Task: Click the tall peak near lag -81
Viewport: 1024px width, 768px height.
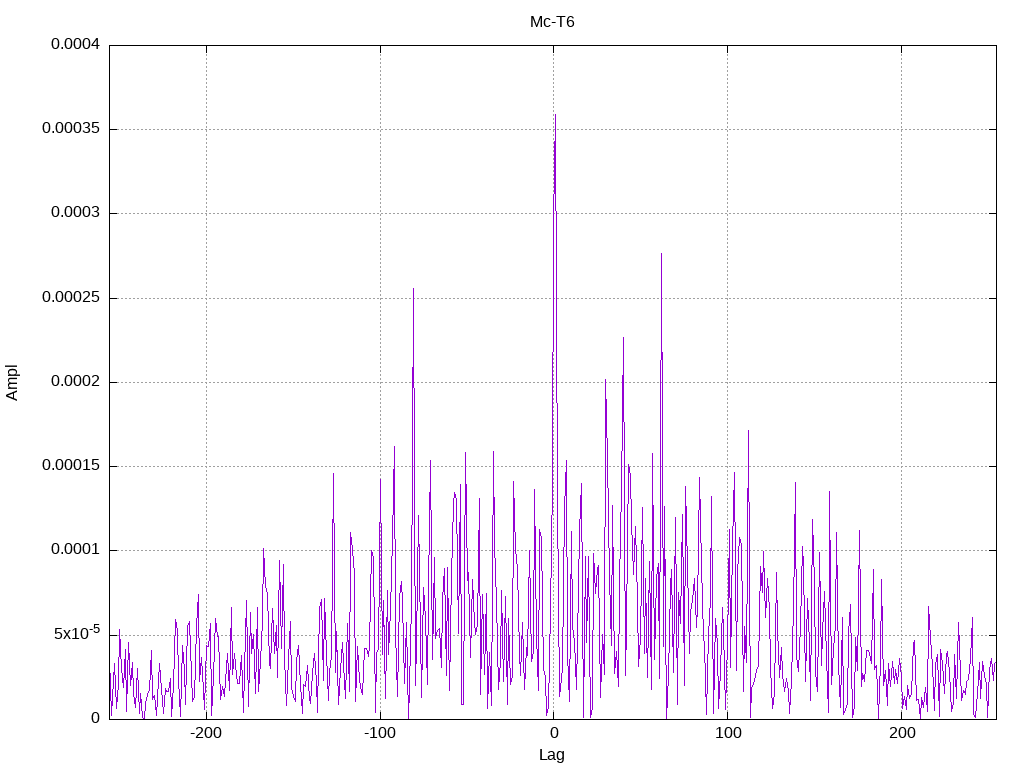Action: pyautogui.click(x=413, y=289)
